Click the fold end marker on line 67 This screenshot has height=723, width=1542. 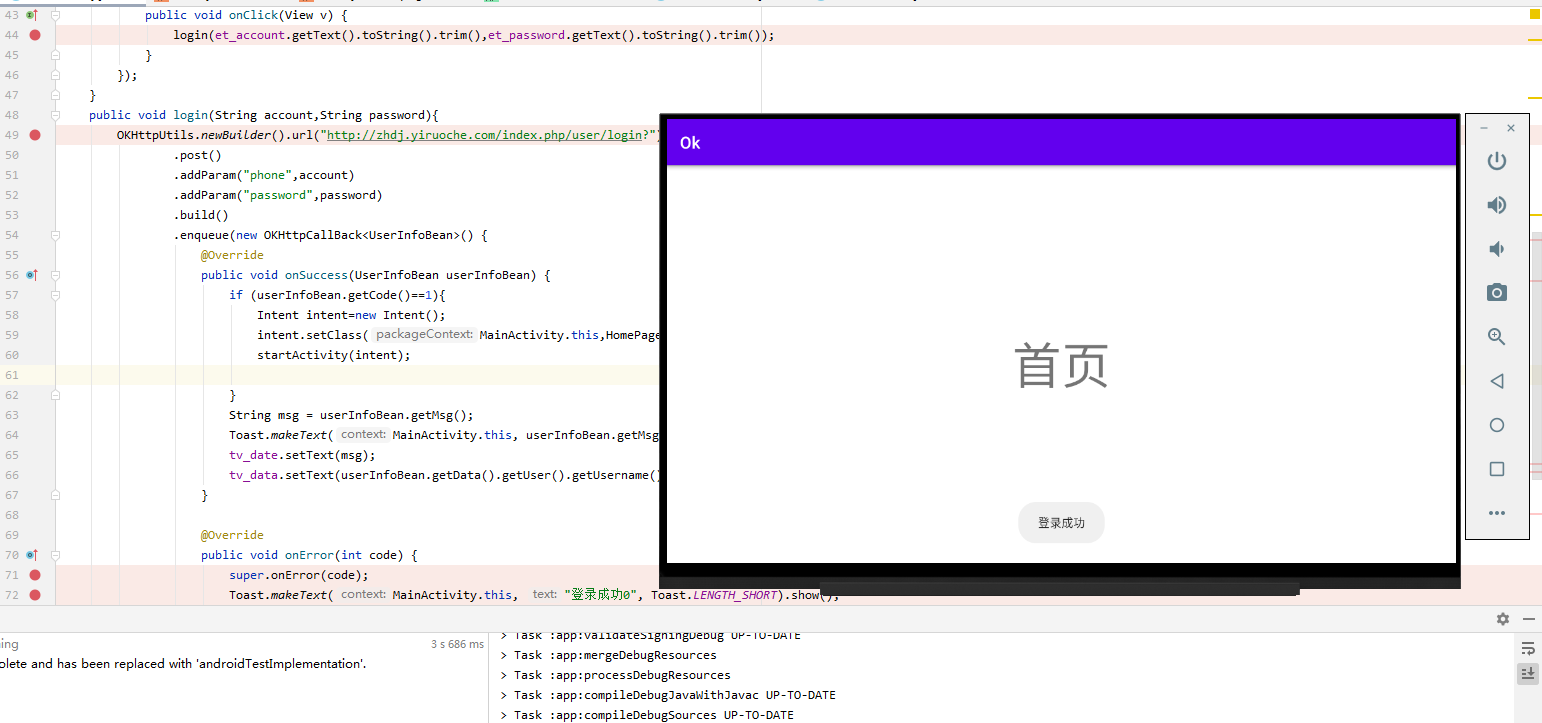(x=55, y=495)
